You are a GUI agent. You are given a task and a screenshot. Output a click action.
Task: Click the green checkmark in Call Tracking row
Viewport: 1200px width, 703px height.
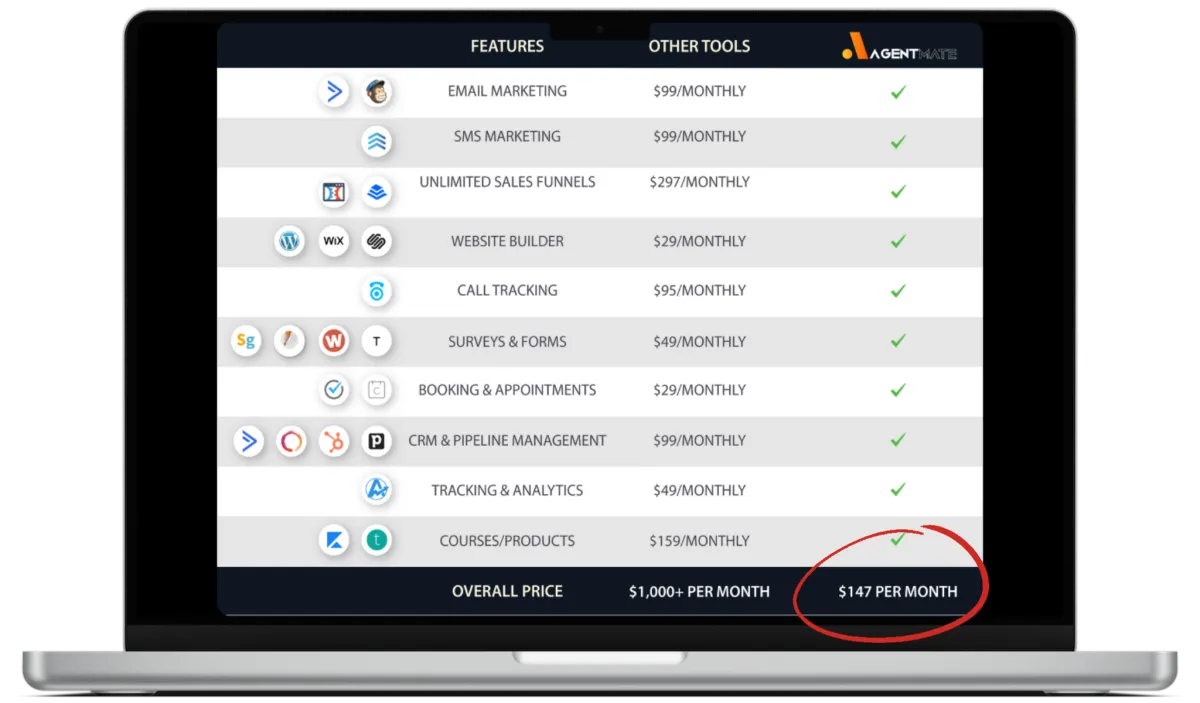click(898, 291)
